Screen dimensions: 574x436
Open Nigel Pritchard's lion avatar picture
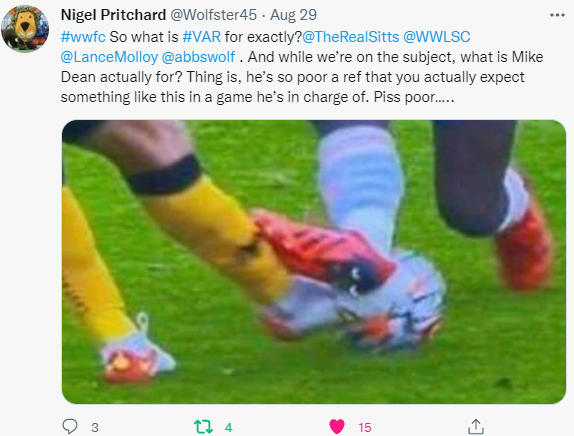coord(25,29)
